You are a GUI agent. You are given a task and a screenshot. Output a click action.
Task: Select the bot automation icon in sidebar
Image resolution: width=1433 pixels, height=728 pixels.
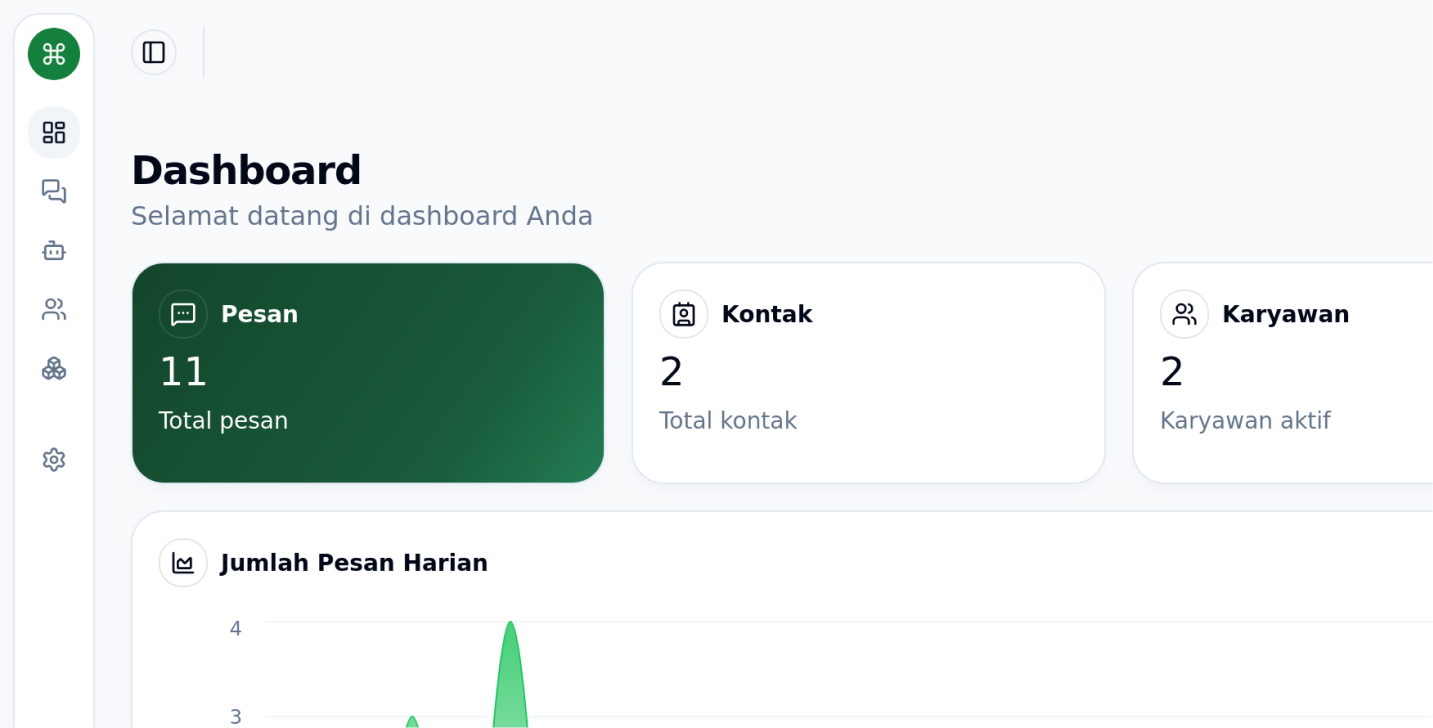click(x=53, y=250)
